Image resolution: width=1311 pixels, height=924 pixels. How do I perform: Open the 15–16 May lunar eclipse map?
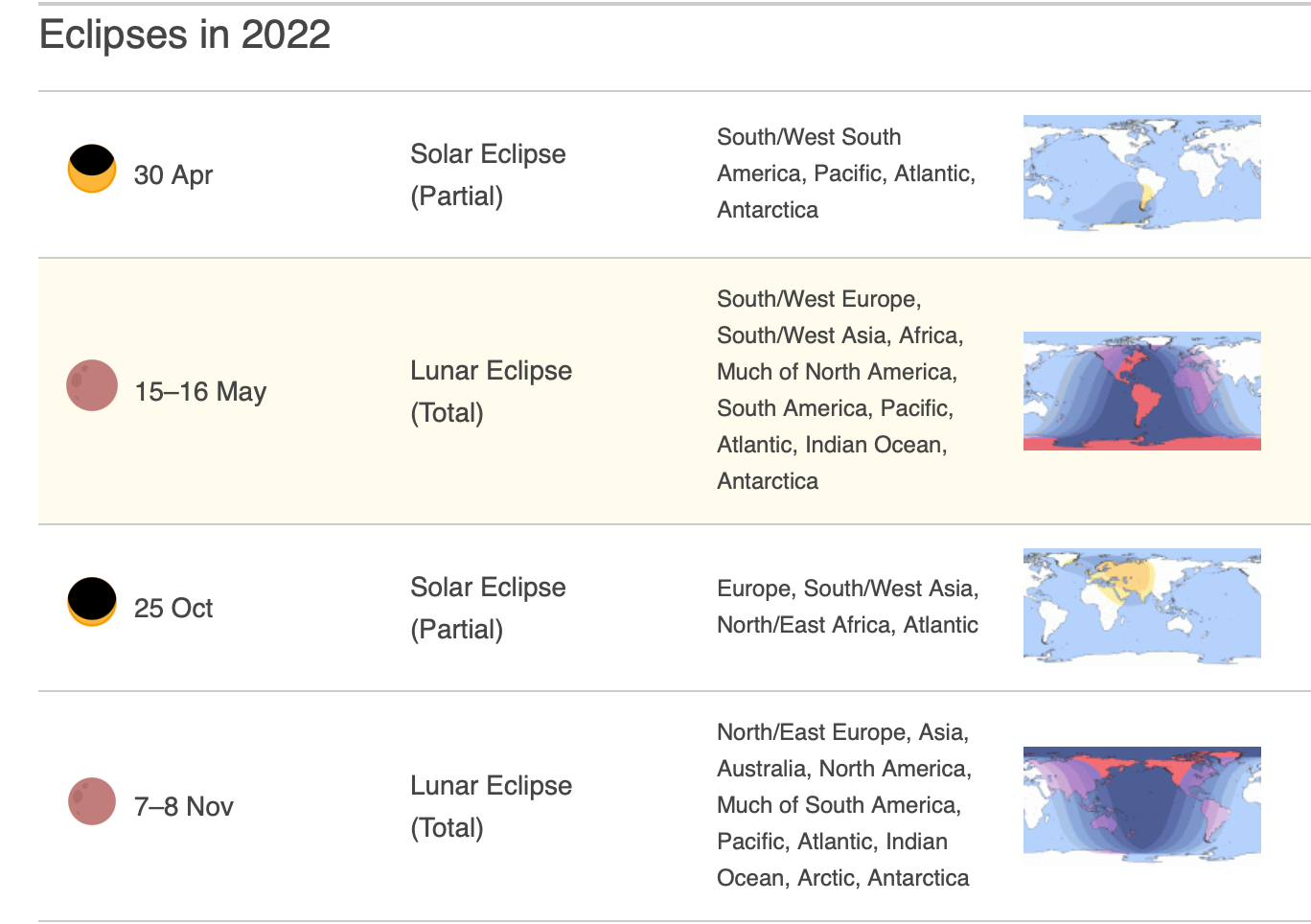click(1142, 391)
